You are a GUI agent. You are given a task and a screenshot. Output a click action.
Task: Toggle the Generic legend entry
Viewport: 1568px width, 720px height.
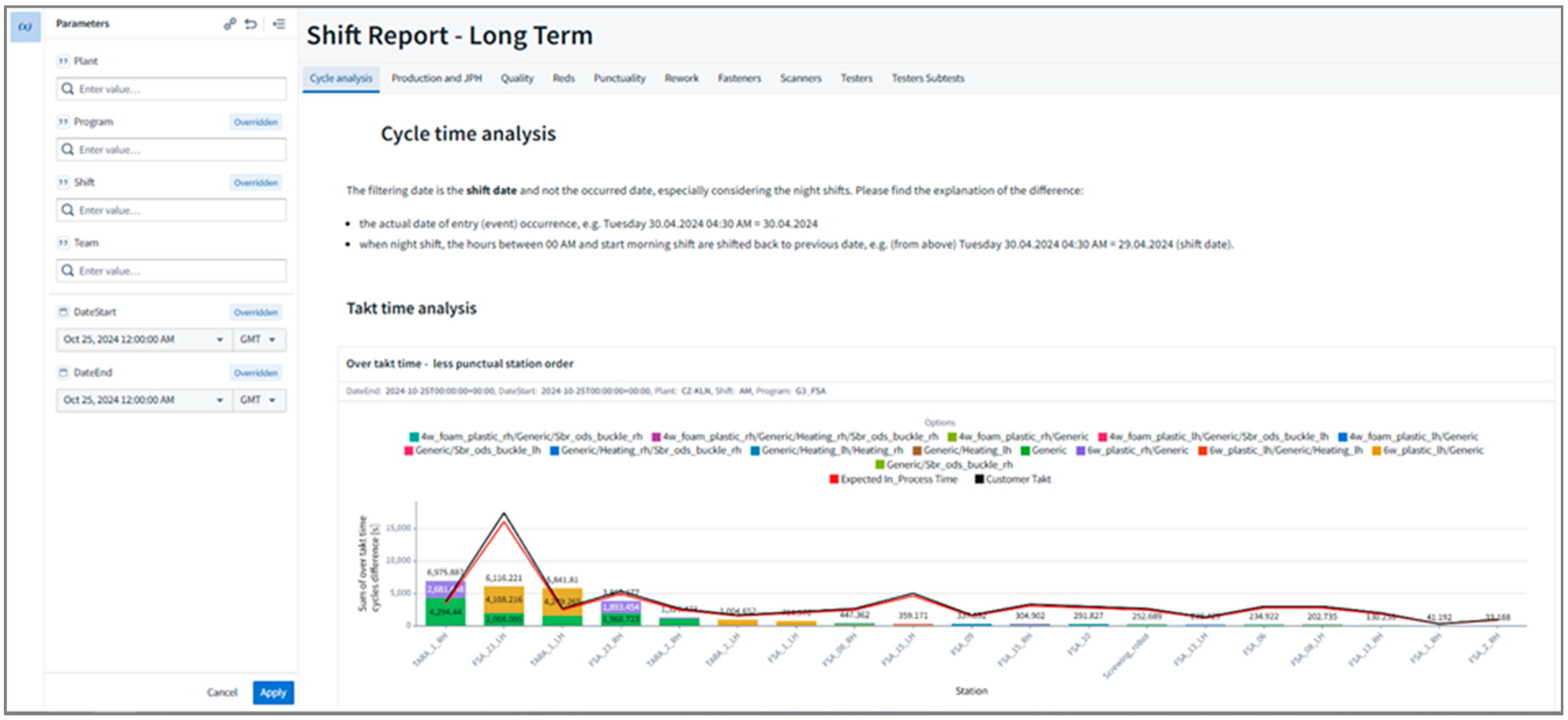(x=1043, y=451)
